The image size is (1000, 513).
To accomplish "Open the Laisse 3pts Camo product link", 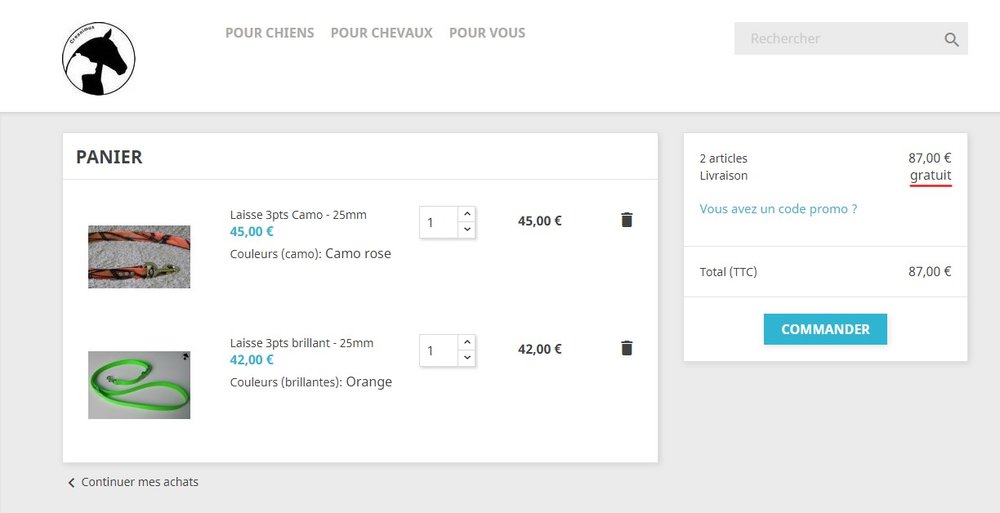I will tap(298, 215).
